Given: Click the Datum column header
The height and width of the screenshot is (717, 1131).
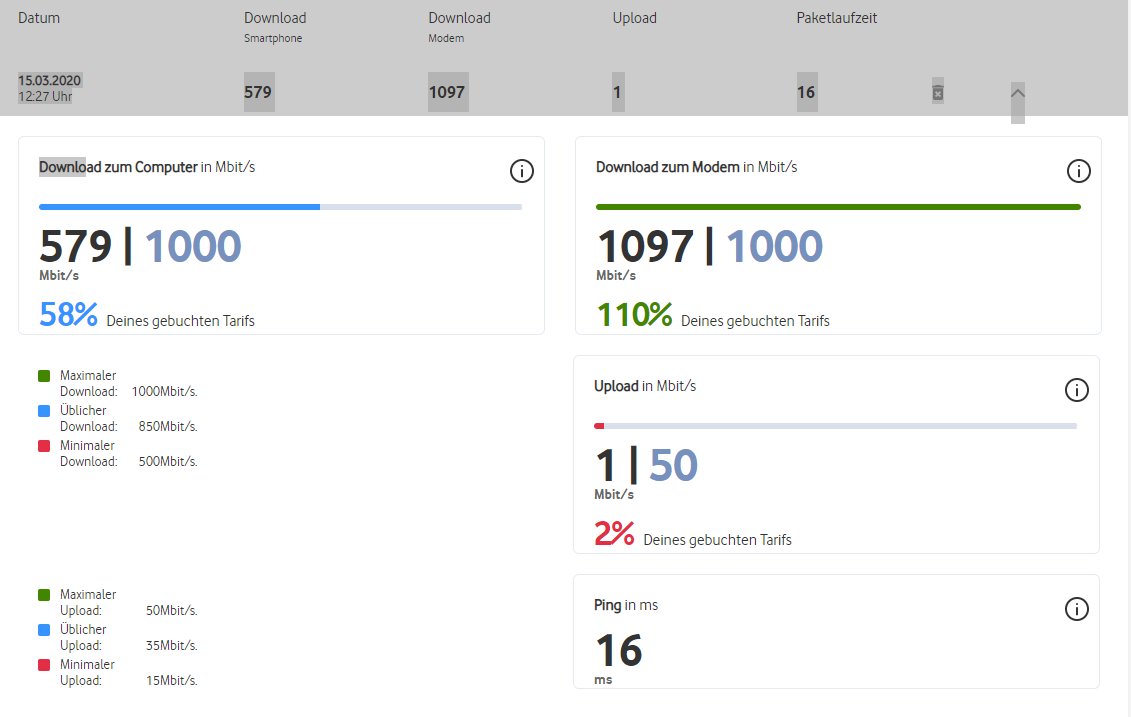Looking at the screenshot, I should pos(39,18).
